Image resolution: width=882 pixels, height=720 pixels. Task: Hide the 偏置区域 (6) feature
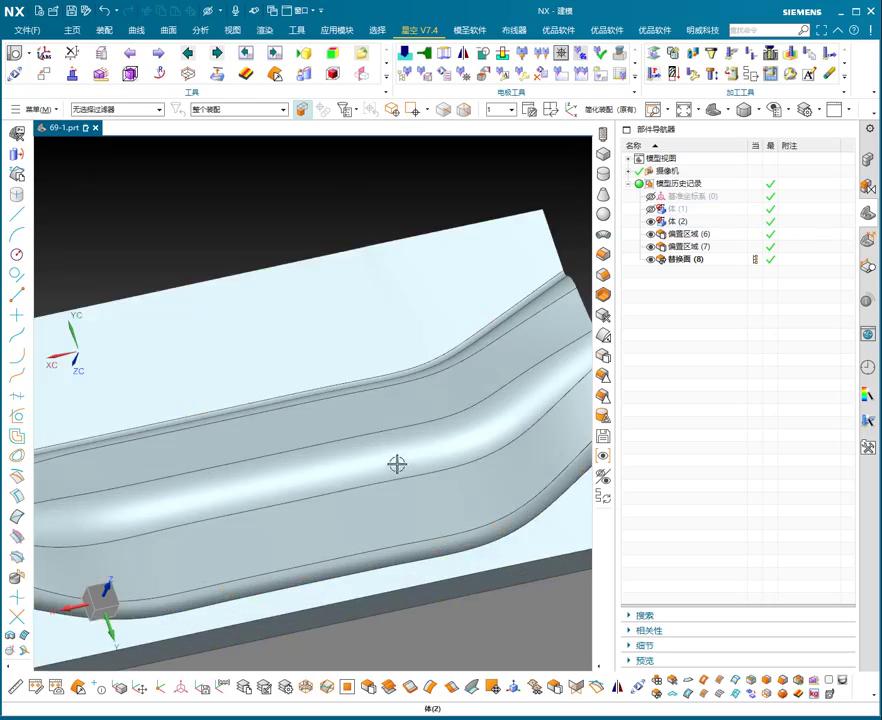pos(650,234)
